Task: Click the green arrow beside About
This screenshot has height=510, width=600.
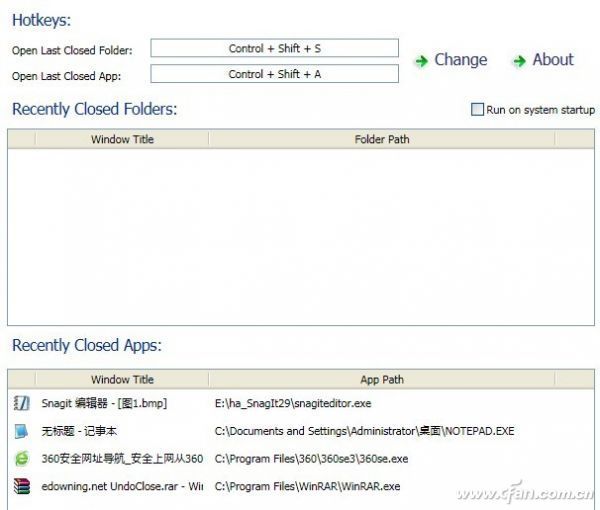Action: (519, 61)
